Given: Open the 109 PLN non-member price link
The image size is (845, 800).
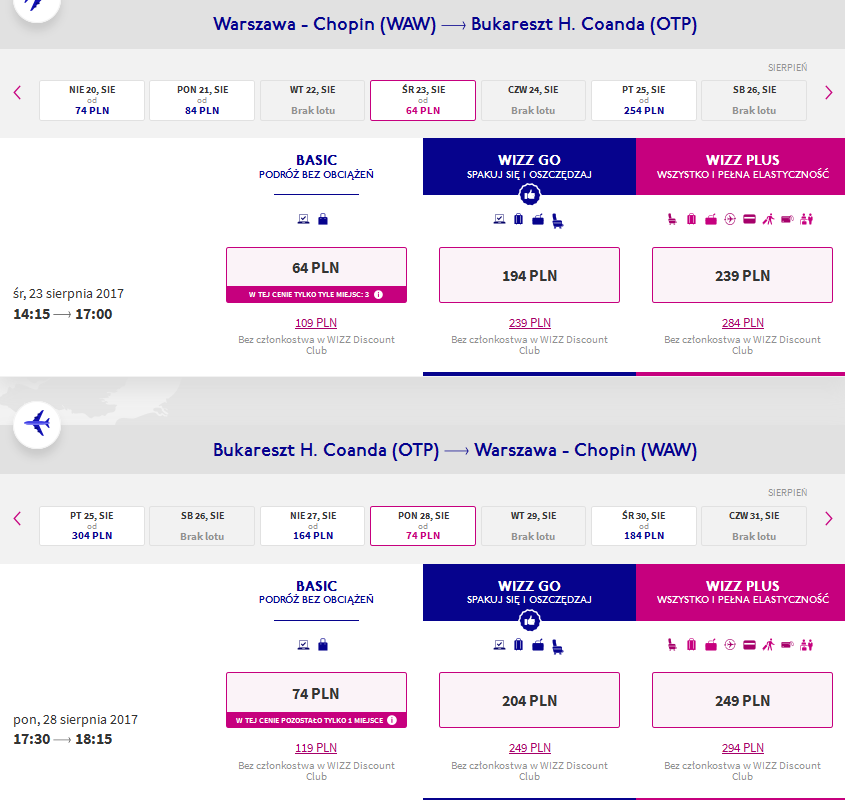Looking at the screenshot, I should tap(316, 322).
